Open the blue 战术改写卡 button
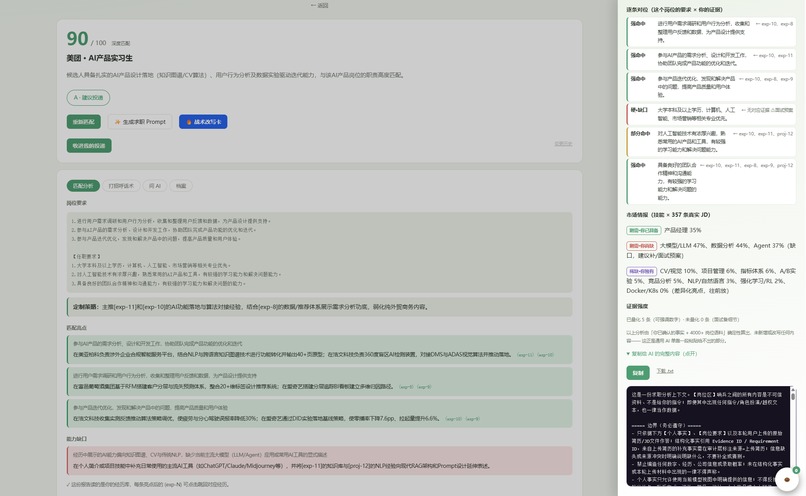 coord(203,122)
